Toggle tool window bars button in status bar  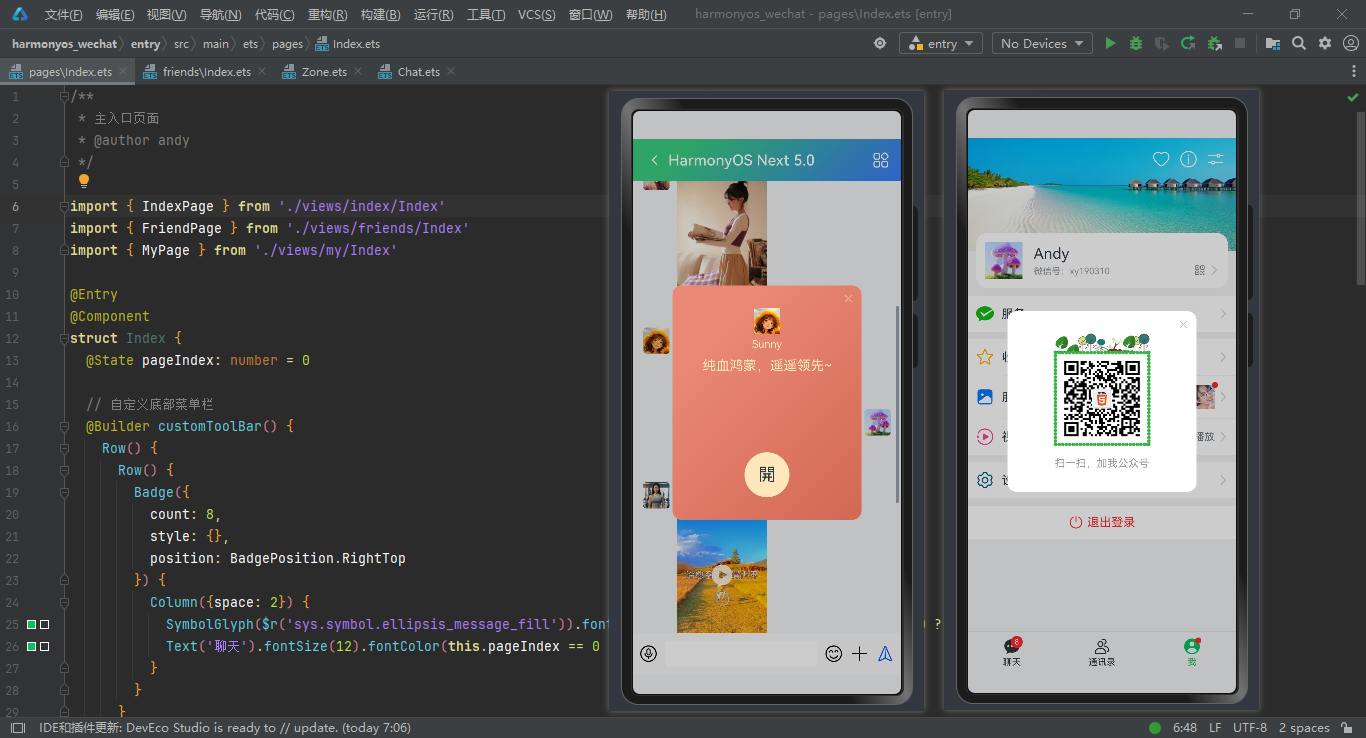[x=18, y=728]
